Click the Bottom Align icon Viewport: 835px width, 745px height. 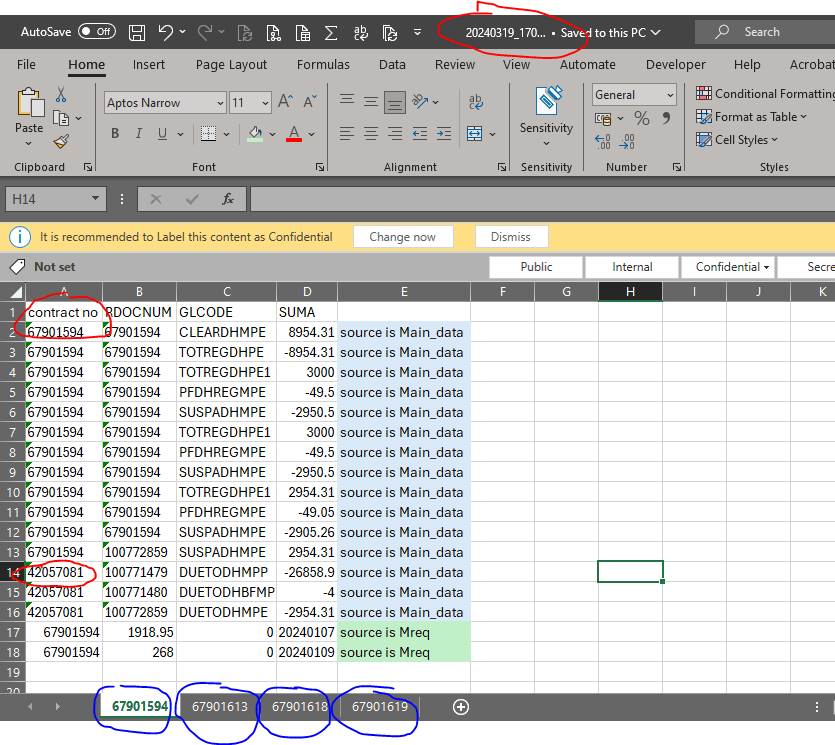pyautogui.click(x=395, y=102)
